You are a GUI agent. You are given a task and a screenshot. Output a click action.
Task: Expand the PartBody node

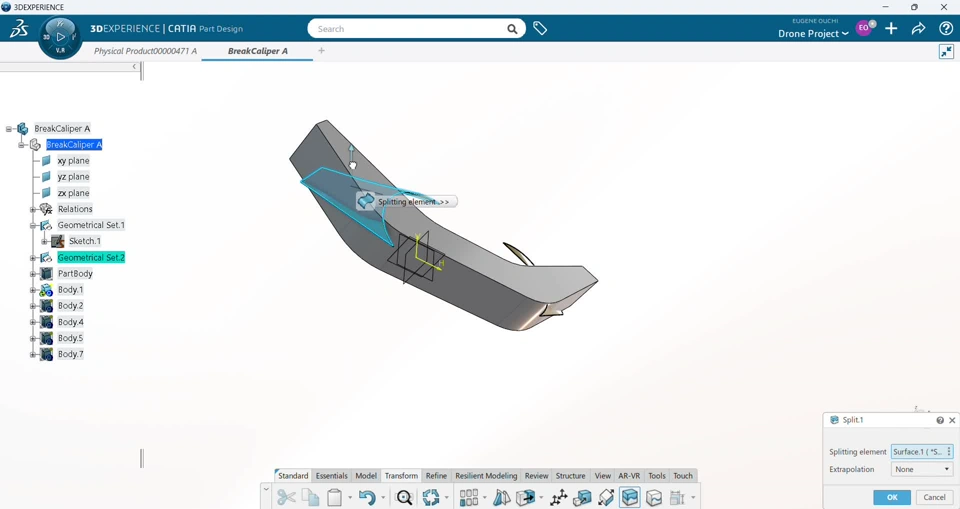click(33, 274)
